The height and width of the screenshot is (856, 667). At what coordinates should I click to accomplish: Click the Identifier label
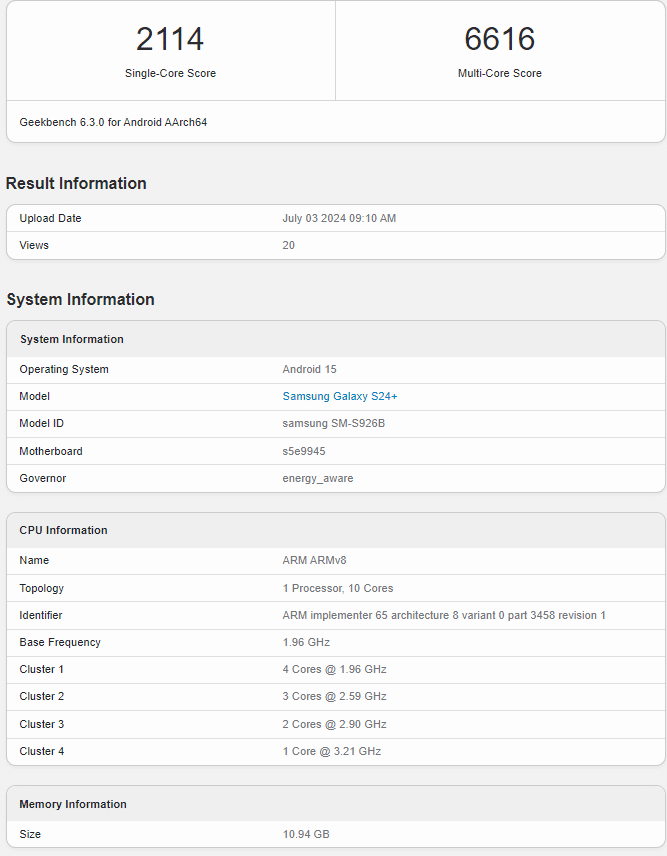click(40, 615)
